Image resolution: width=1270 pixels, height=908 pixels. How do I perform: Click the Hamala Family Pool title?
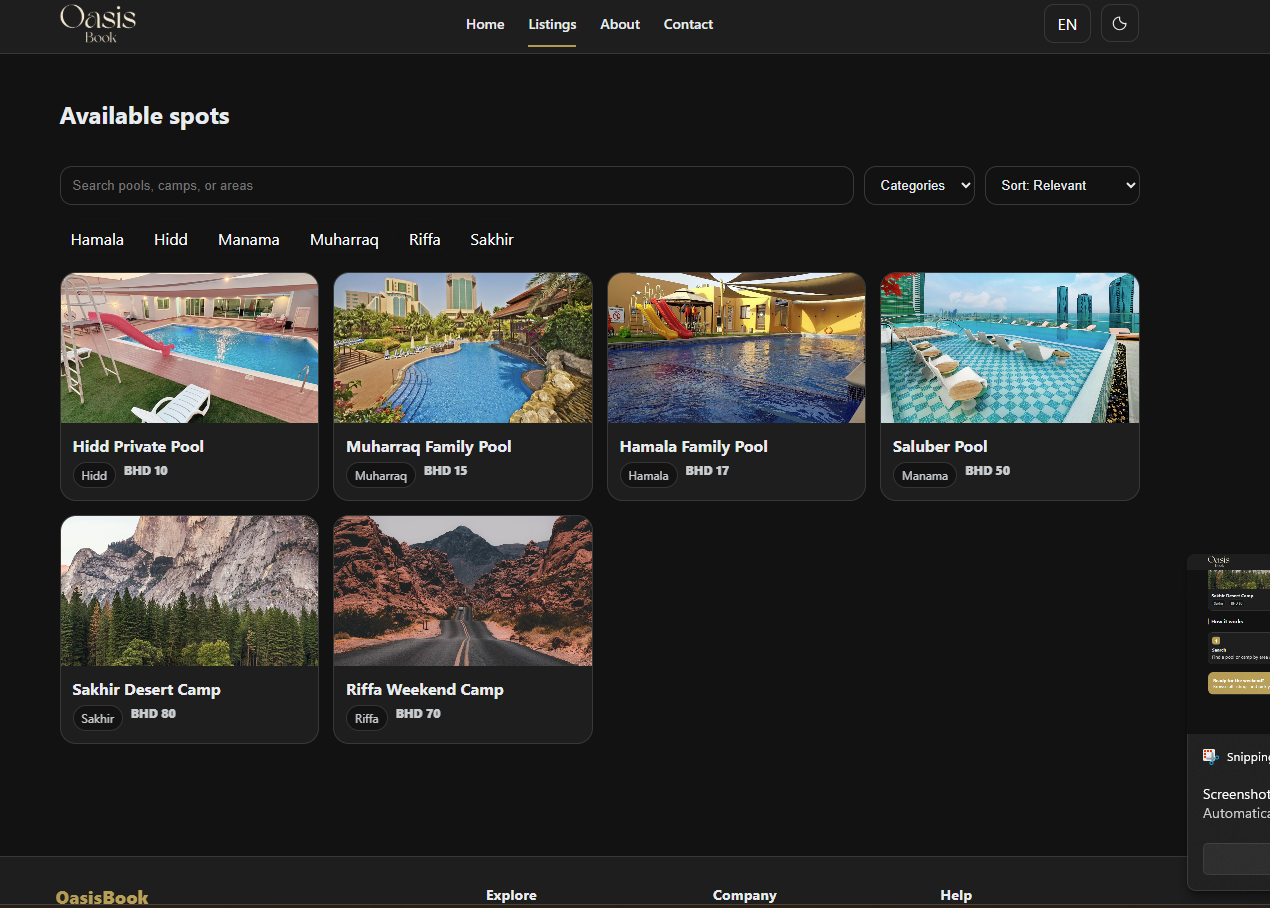pos(694,447)
